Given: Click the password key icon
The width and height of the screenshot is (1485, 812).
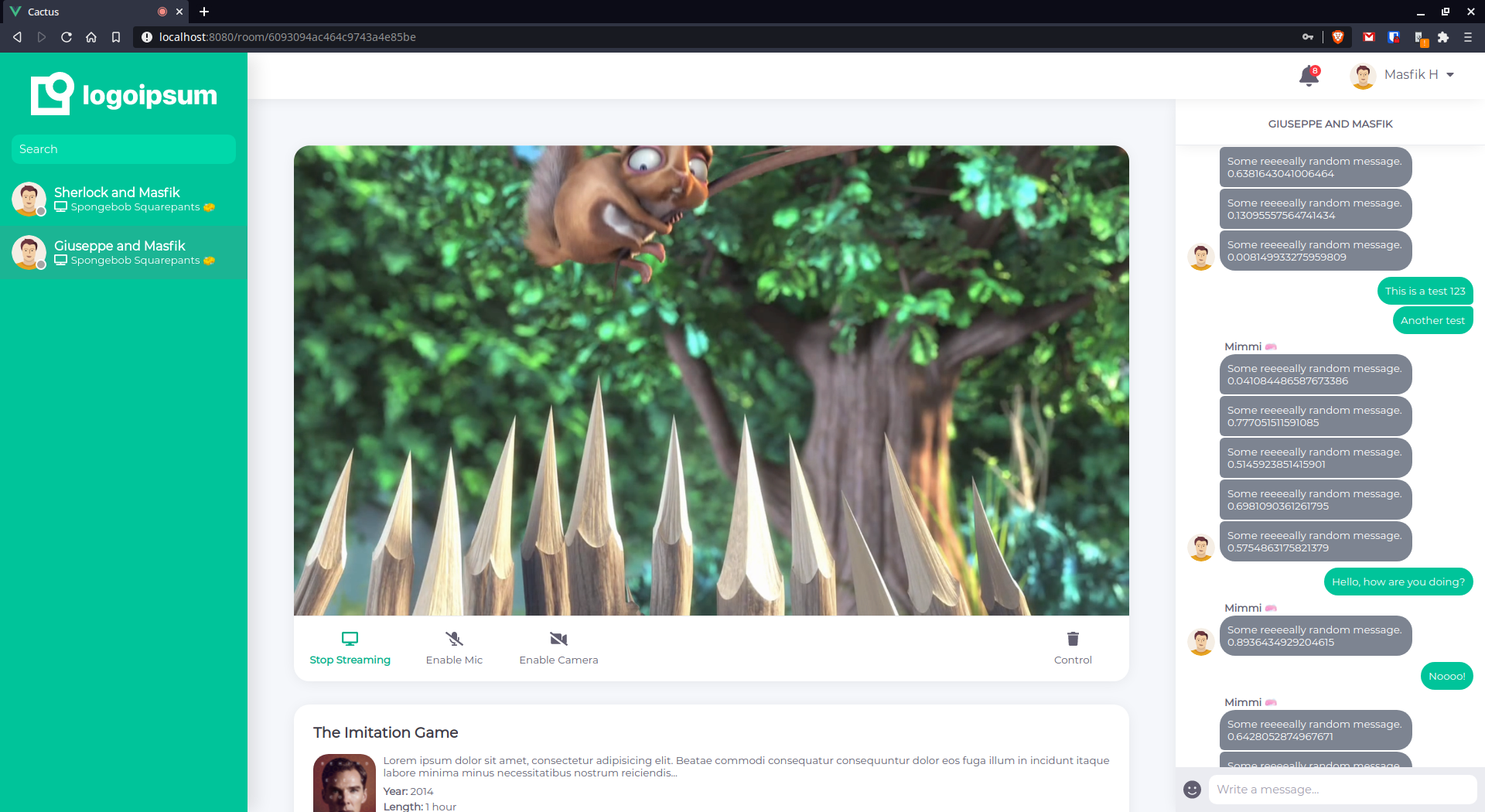Looking at the screenshot, I should tap(1308, 36).
